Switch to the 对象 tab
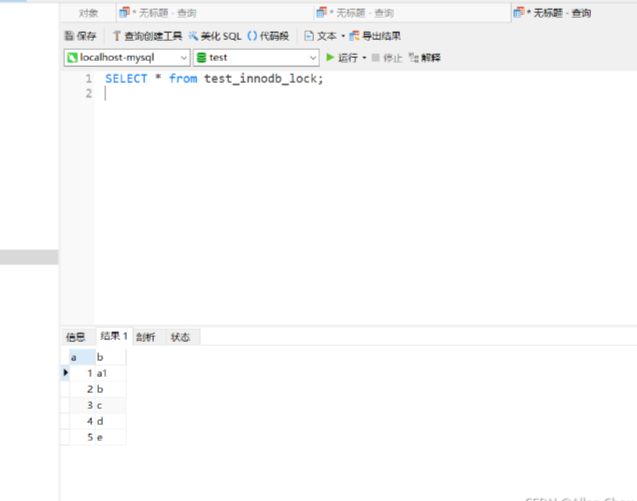637x501 pixels. coord(88,13)
